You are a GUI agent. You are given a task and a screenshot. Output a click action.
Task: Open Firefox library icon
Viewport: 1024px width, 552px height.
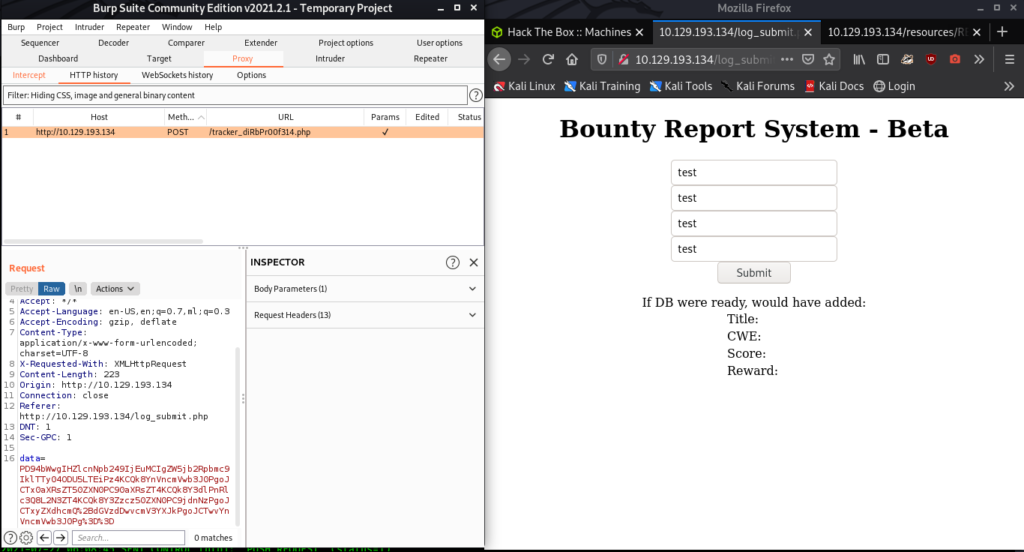point(859,59)
